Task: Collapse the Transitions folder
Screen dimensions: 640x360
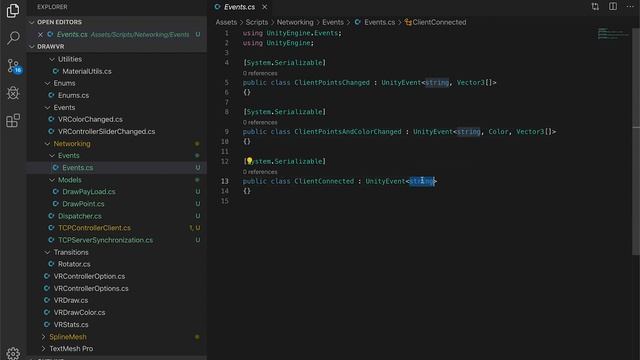Action: tap(47, 252)
